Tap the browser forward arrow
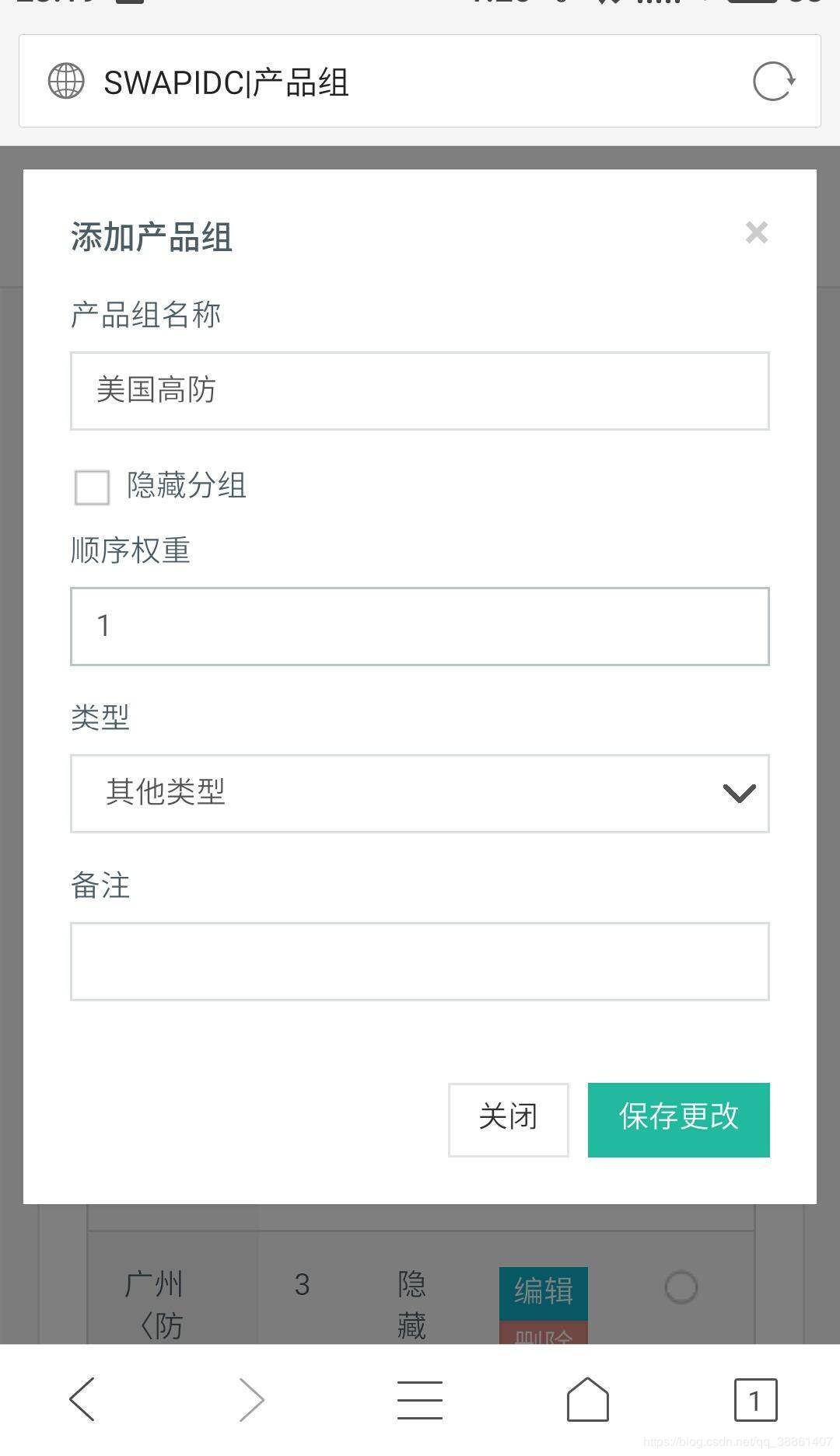The image size is (840, 1456). click(x=250, y=1399)
